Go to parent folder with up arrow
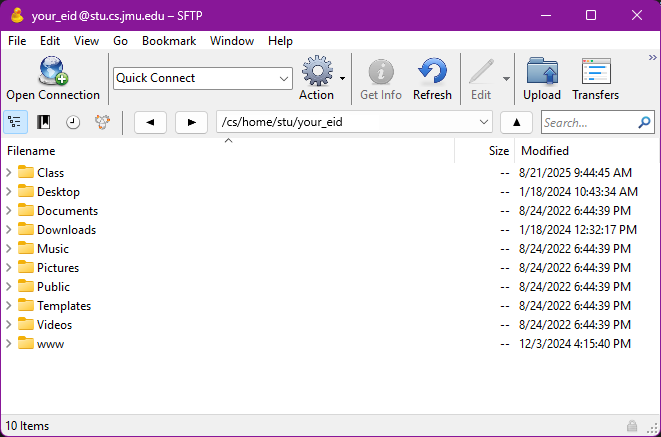 (x=516, y=122)
